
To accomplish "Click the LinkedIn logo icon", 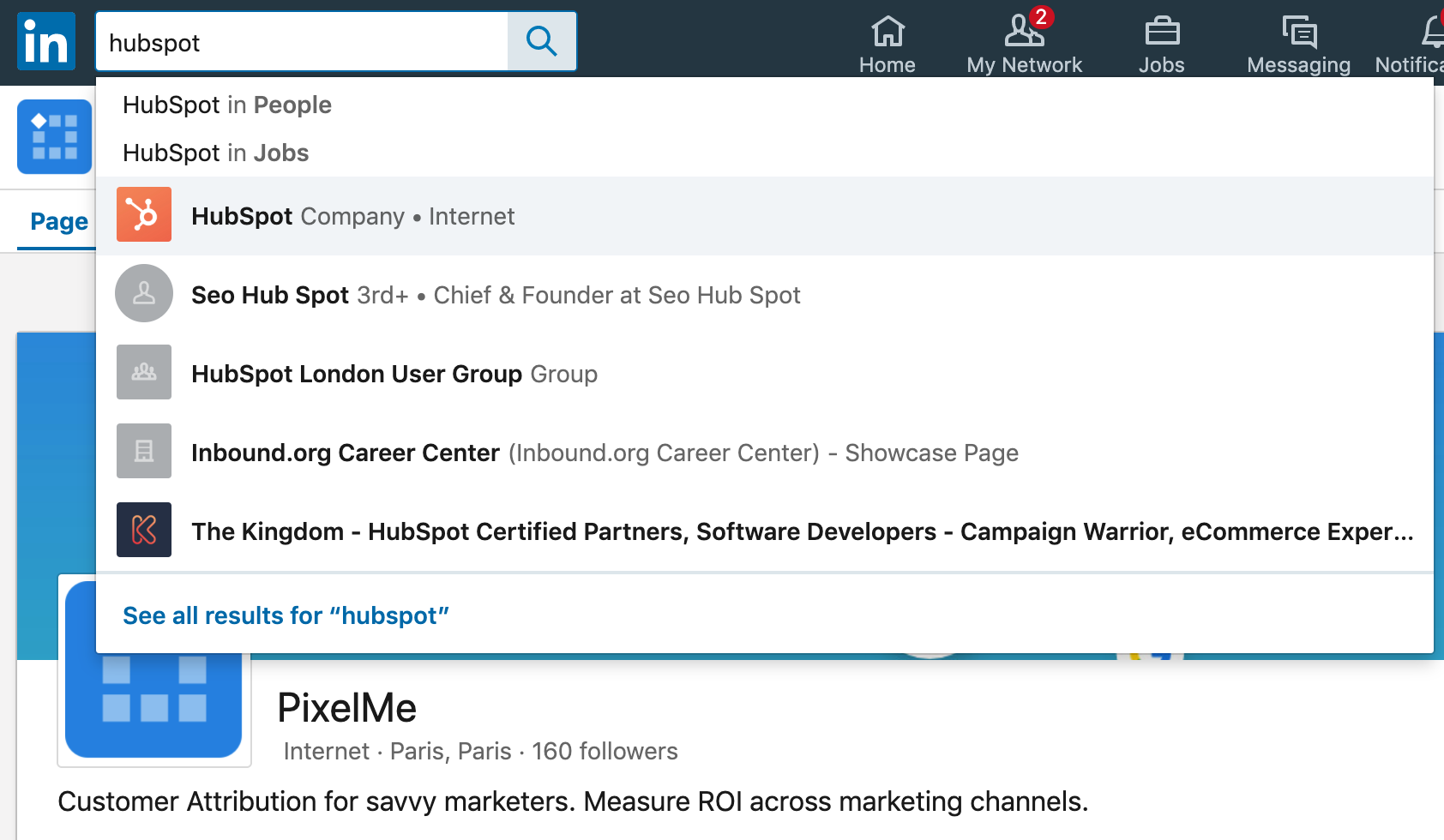I will [x=46, y=41].
